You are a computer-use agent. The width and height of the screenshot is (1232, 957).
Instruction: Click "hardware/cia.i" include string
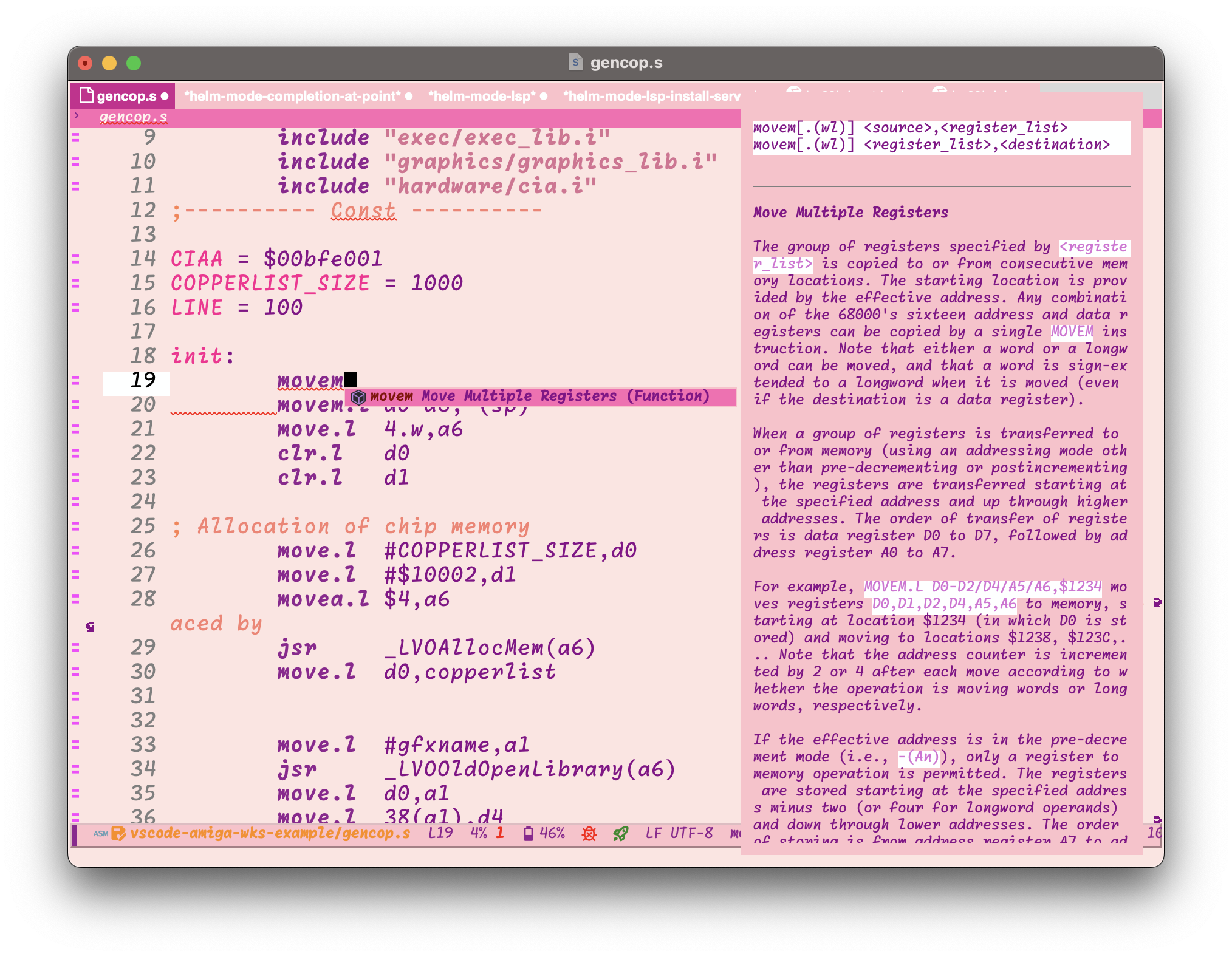pyautogui.click(x=490, y=186)
